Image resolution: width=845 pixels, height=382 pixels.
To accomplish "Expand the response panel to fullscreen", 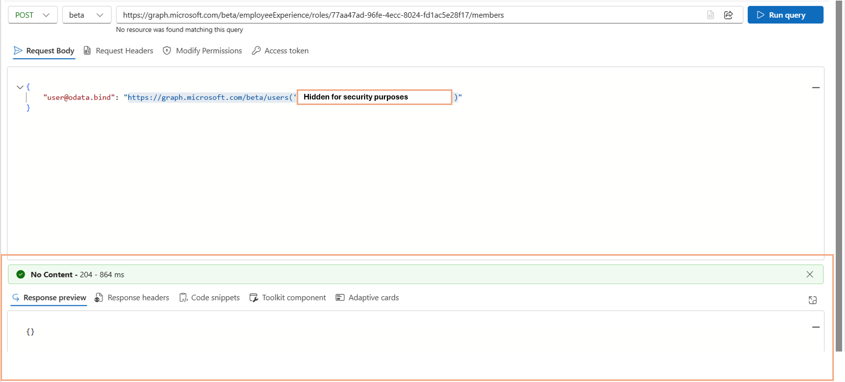I will pos(813,300).
